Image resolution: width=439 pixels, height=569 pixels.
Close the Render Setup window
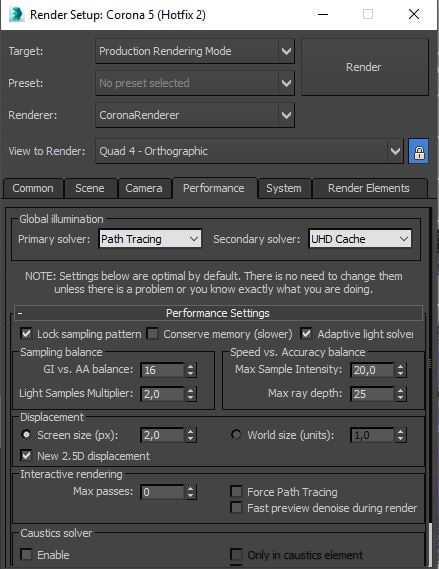pos(414,15)
